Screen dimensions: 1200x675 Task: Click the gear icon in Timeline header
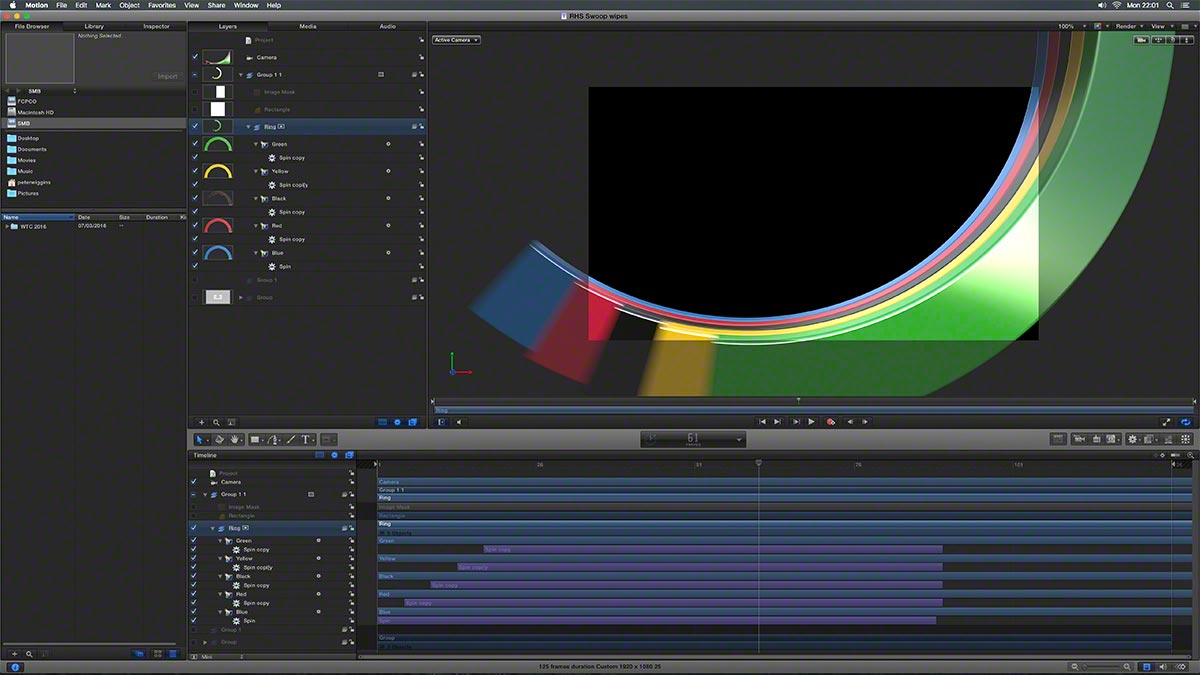pos(334,455)
